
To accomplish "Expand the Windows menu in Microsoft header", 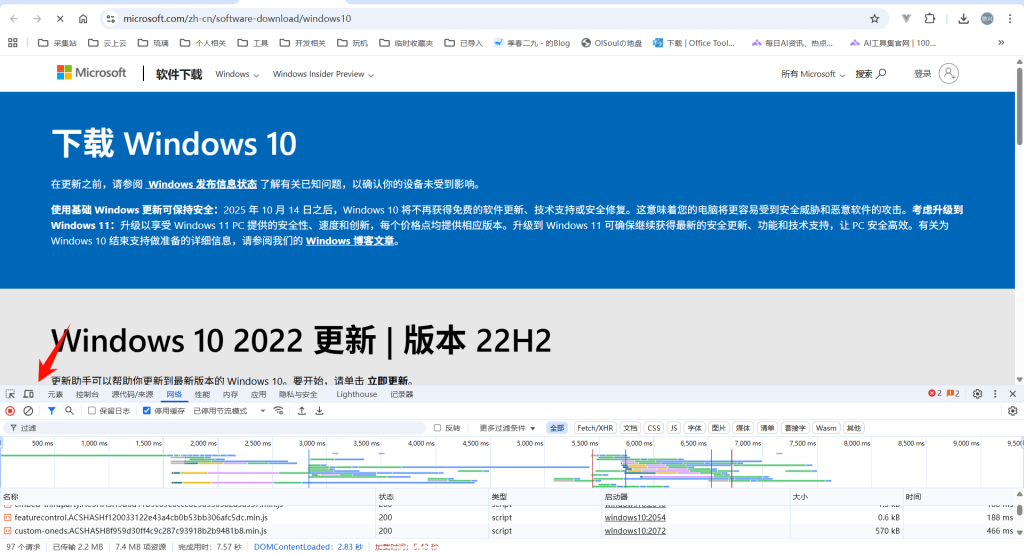I will [x=237, y=74].
